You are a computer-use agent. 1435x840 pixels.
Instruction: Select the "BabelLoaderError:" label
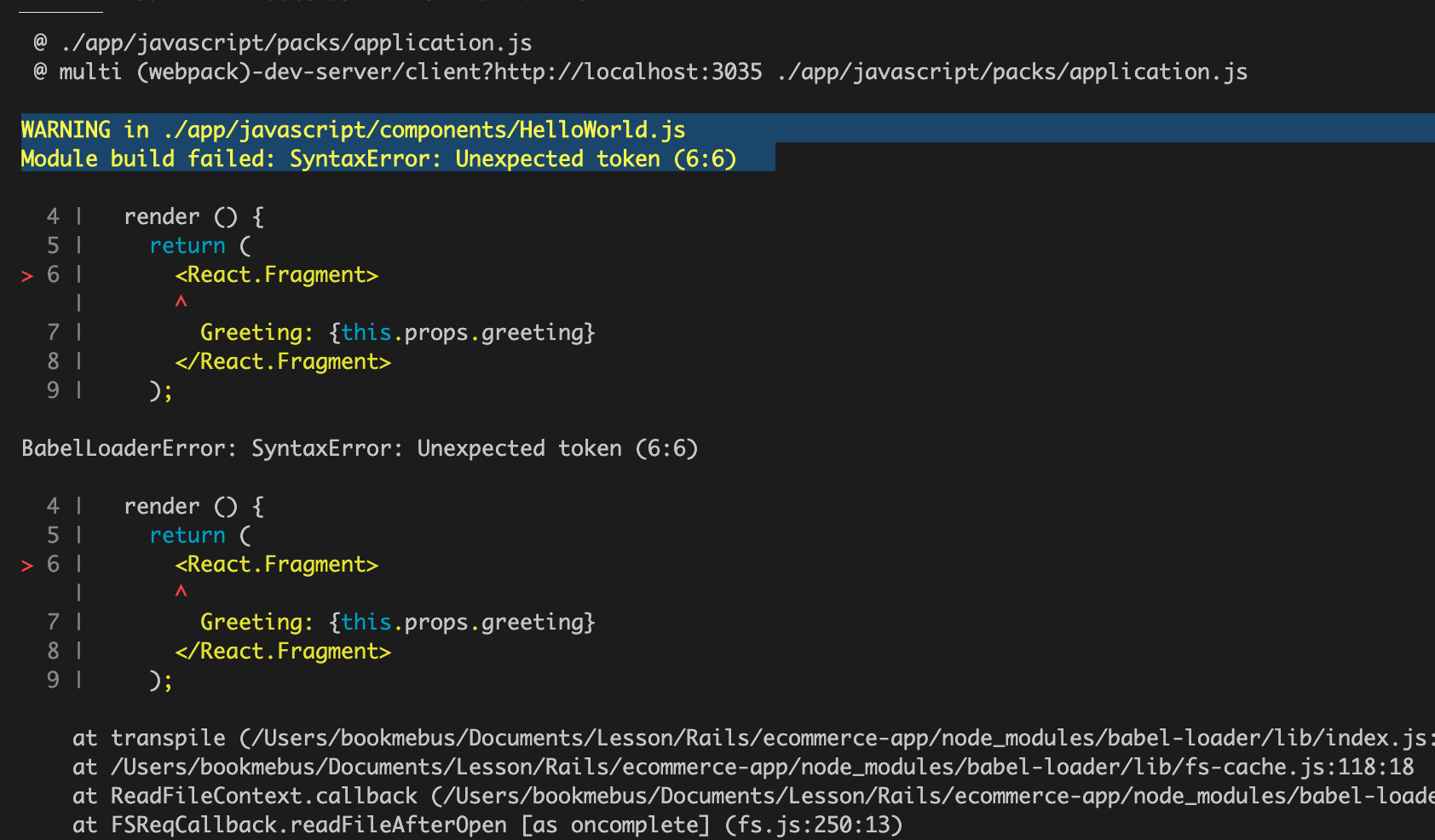tap(130, 449)
